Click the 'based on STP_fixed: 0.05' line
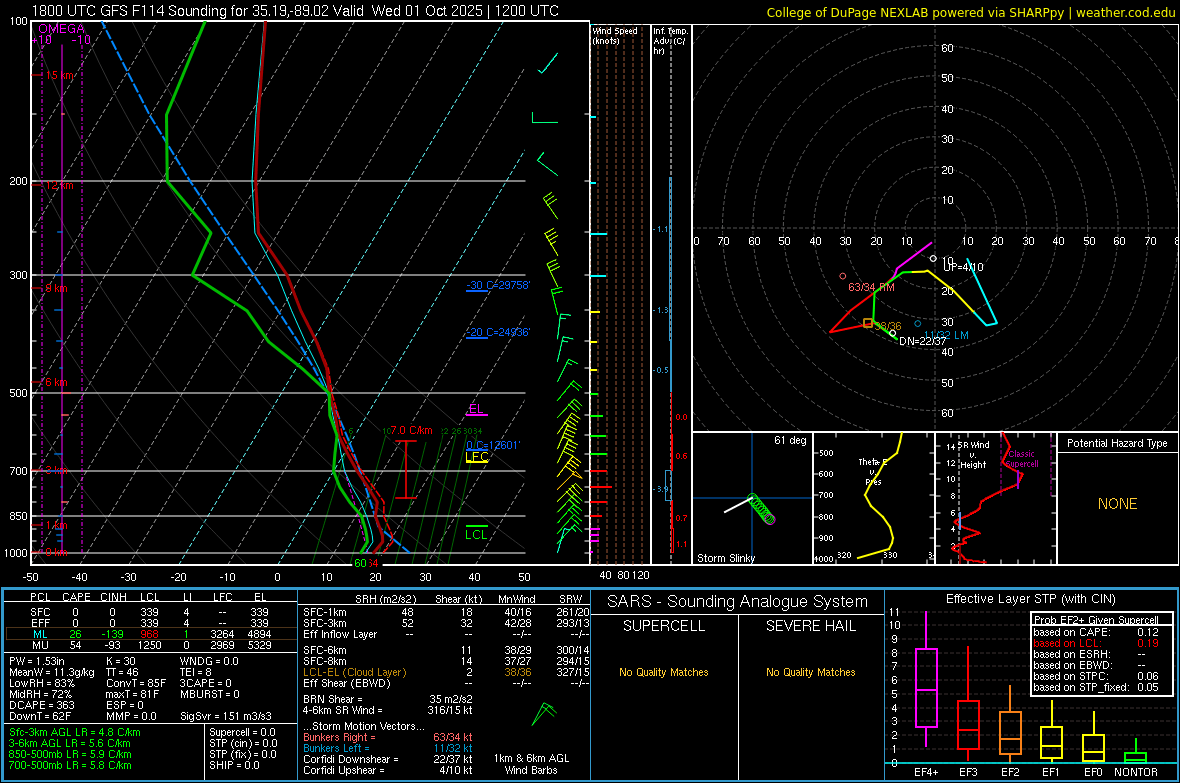The width and height of the screenshot is (1180, 783). coord(1096,687)
